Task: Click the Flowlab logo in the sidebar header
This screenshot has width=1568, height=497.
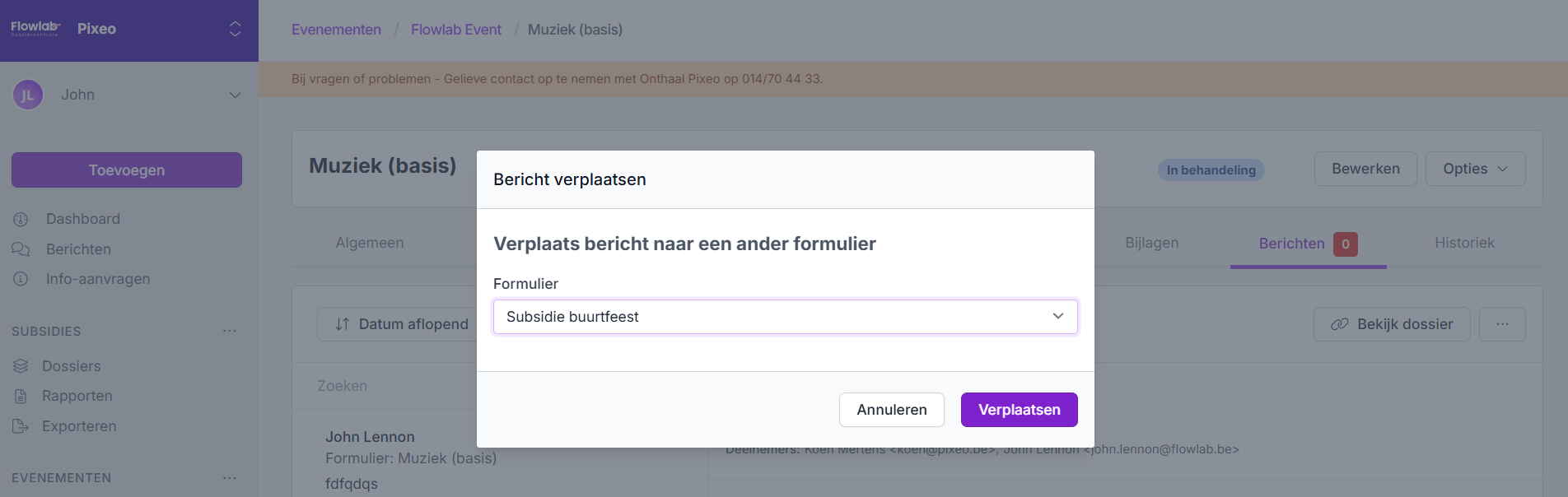Action: [x=35, y=28]
